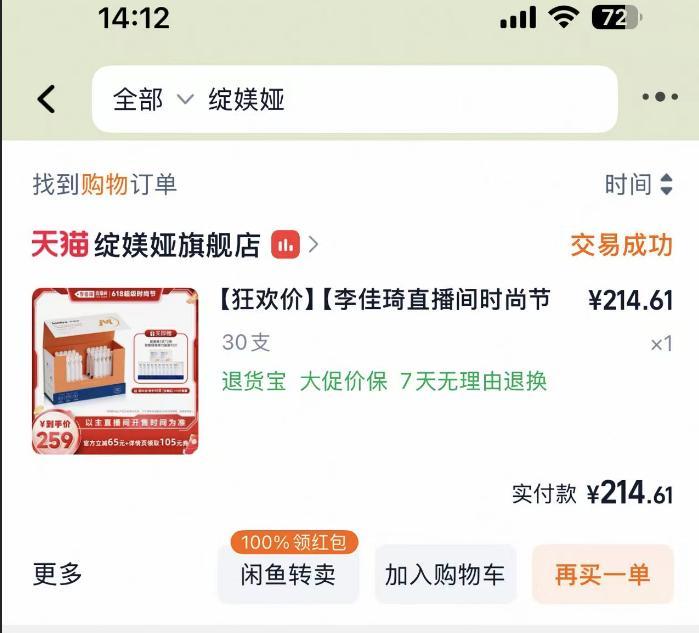Viewport: 699px width, 633px height.
Task: Open the three-dot more options menu
Action: pyautogui.click(x=660, y=96)
